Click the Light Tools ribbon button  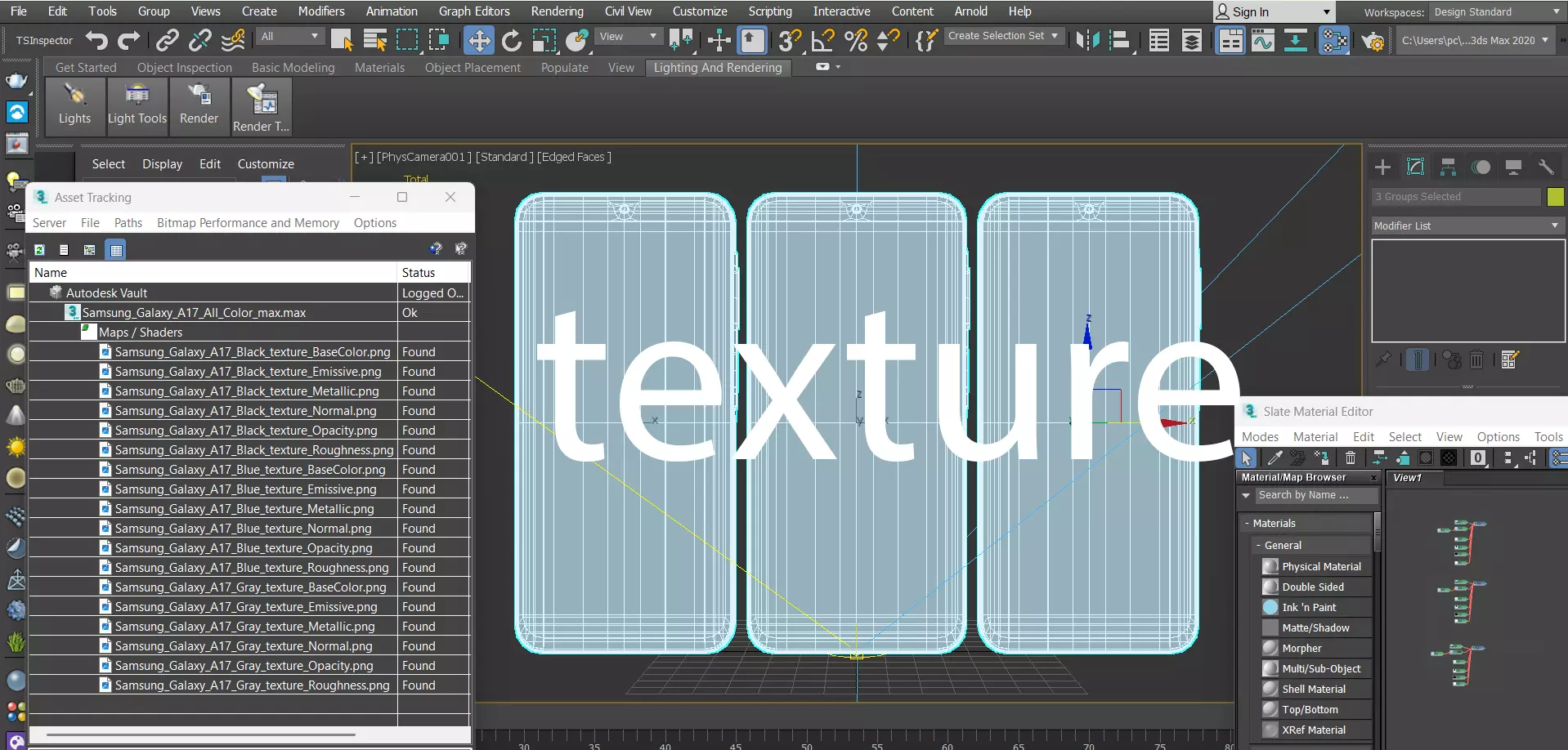(137, 106)
